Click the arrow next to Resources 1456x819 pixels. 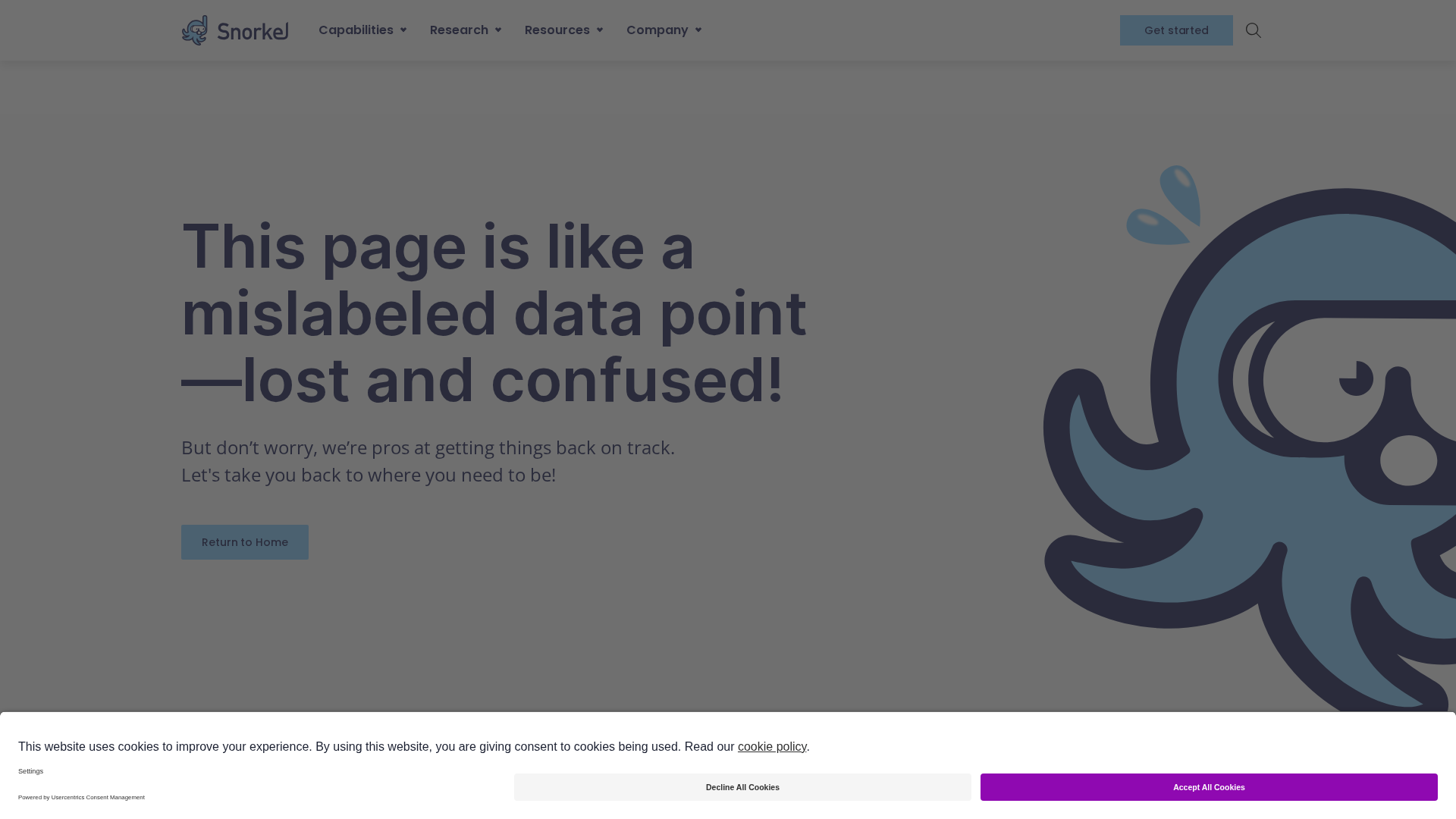tap(600, 30)
